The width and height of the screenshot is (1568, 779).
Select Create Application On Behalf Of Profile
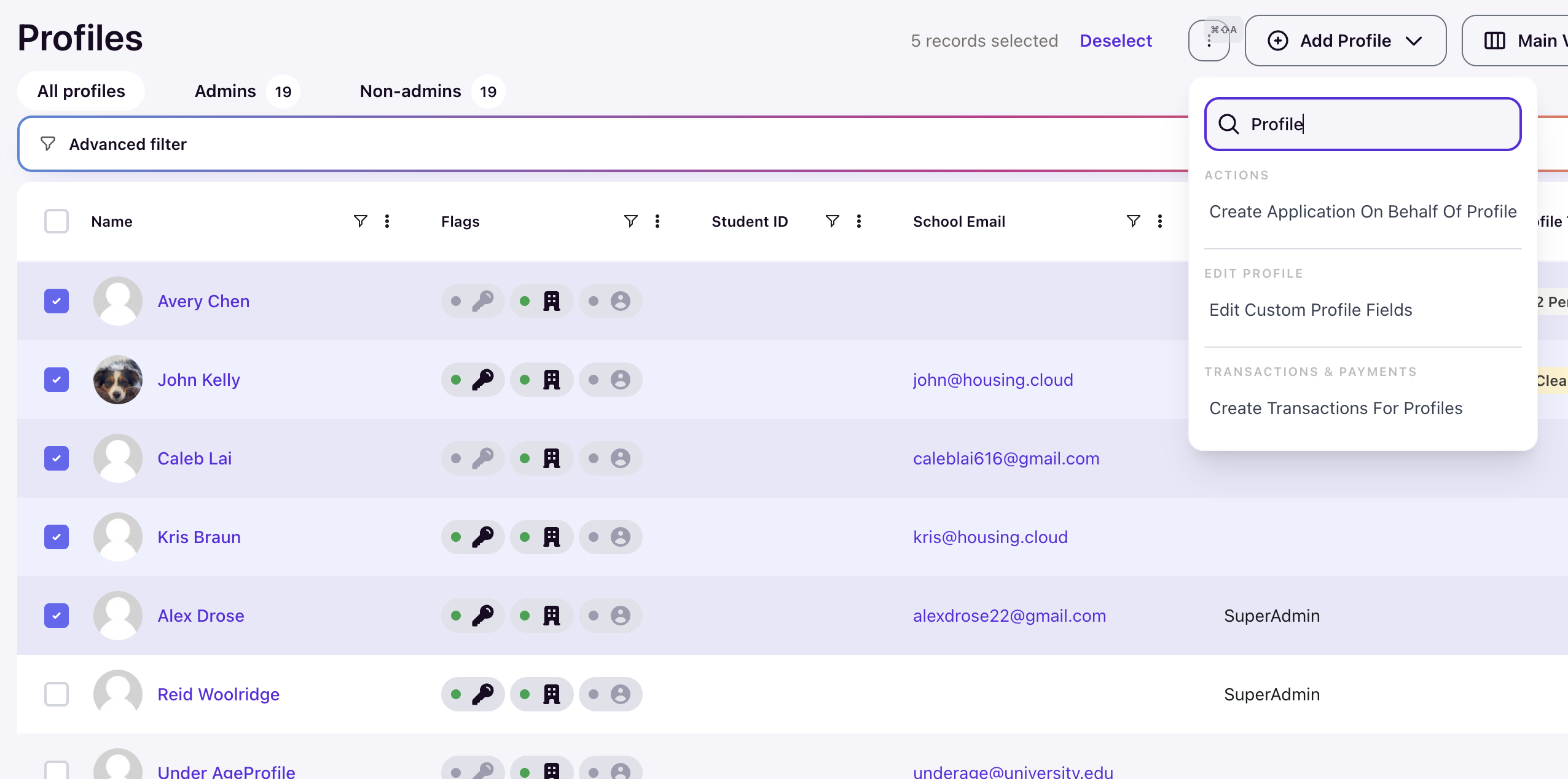(x=1363, y=211)
